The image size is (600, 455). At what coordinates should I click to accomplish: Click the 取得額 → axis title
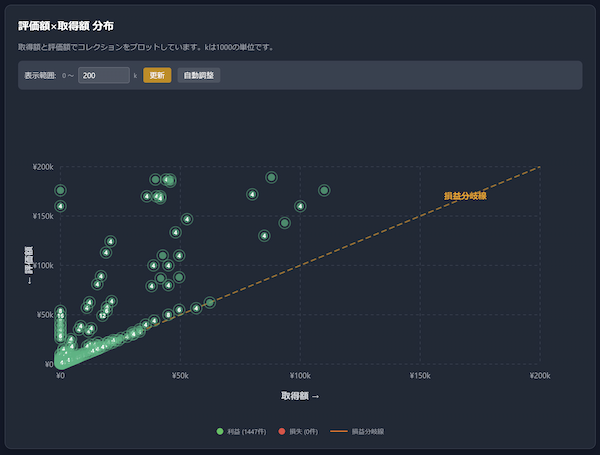click(300, 396)
